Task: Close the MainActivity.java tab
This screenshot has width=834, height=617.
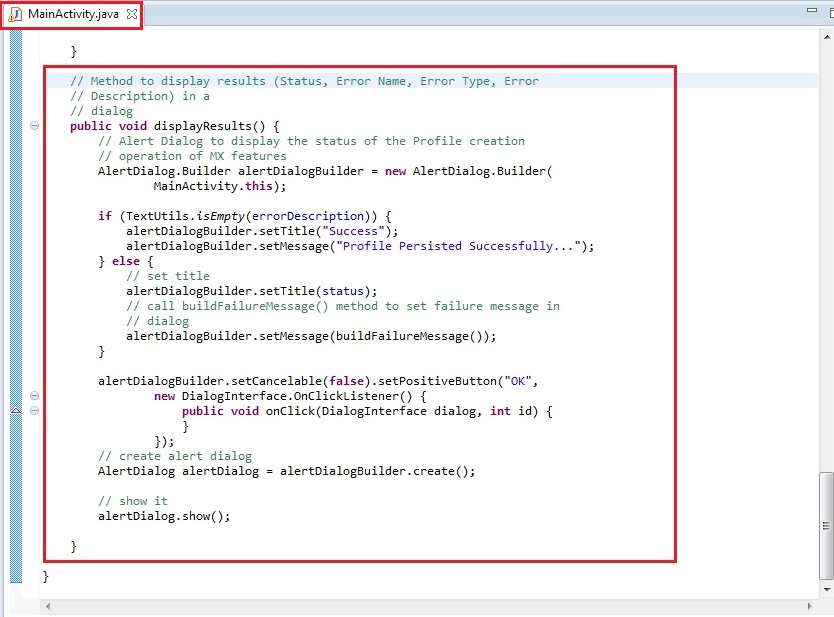Action: pos(132,14)
